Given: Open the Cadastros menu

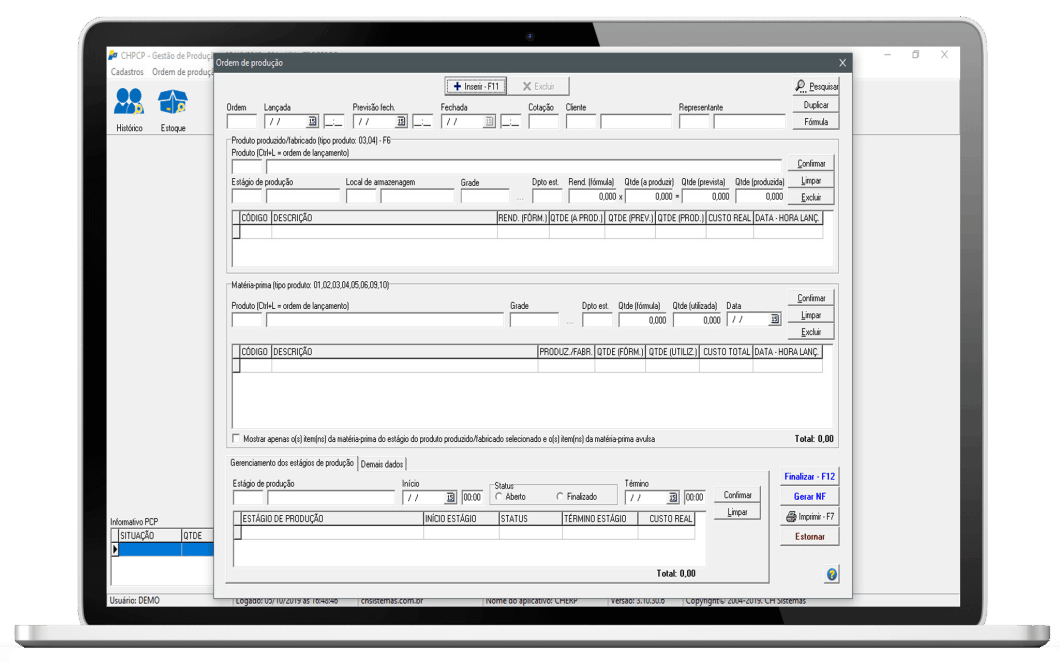Looking at the screenshot, I should pyautogui.click(x=127, y=72).
